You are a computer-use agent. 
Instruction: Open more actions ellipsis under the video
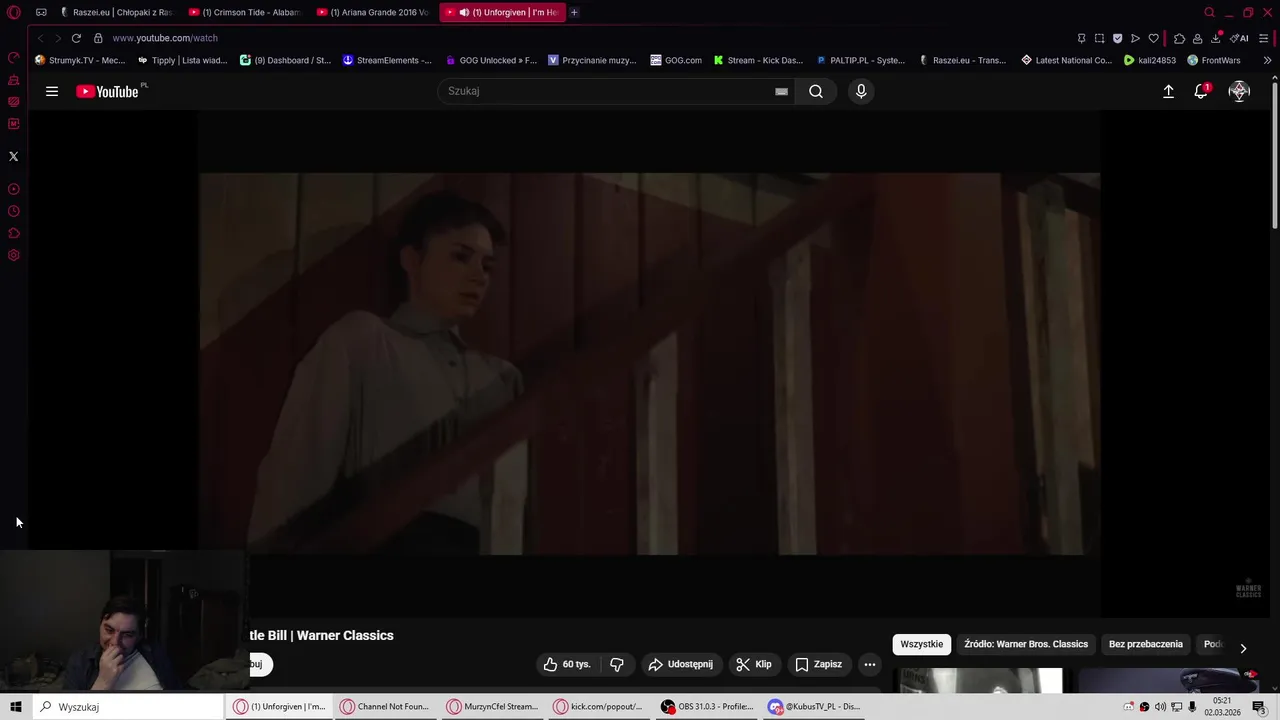[870, 664]
